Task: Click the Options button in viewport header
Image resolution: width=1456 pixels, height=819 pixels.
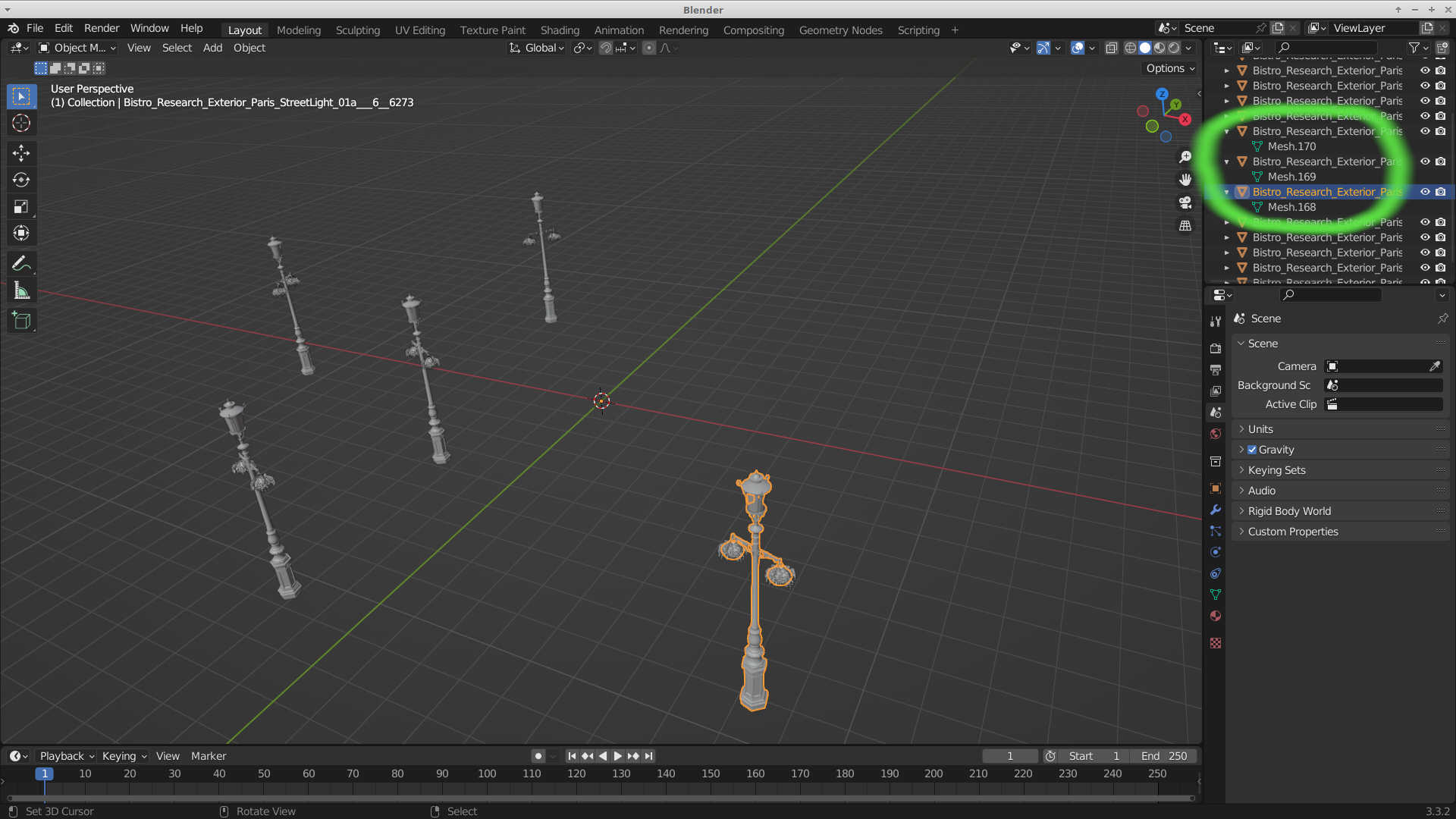Action: 1168,68
